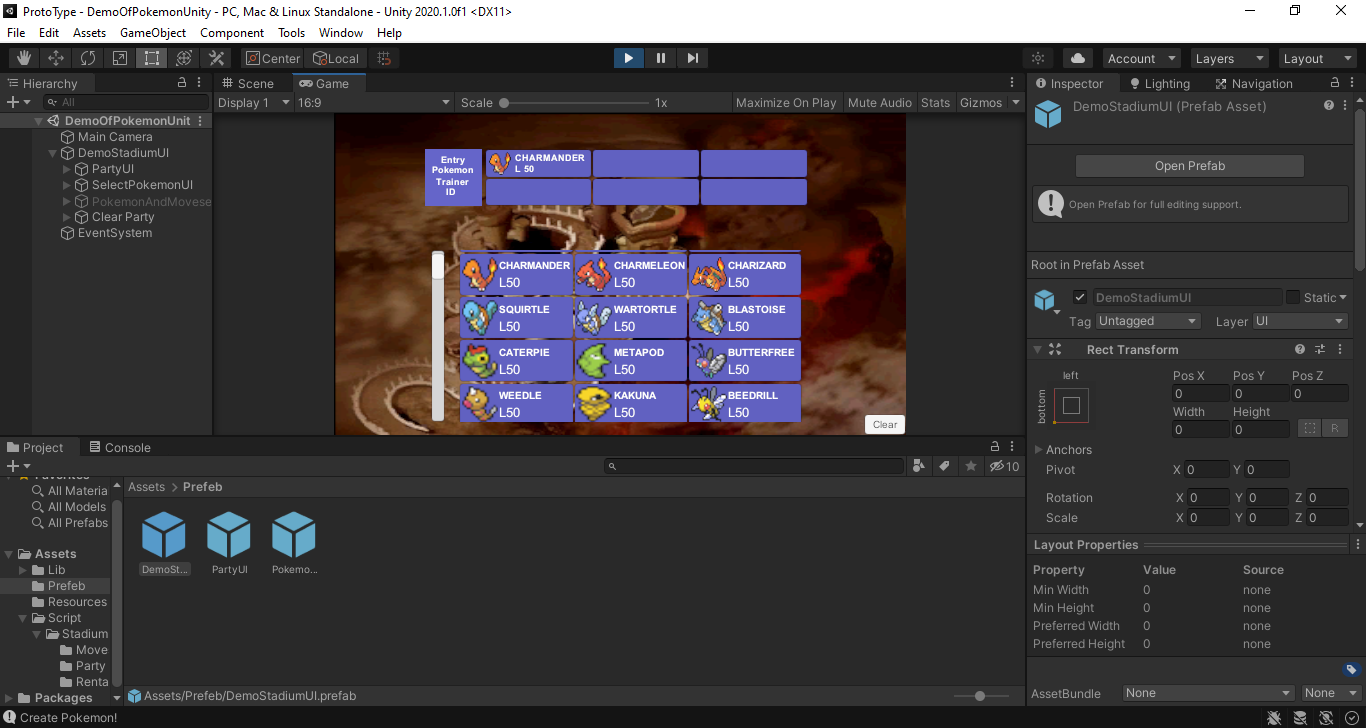Viewport: 1366px width, 728px height.
Task: Enable the Static checkbox
Action: 1293,297
